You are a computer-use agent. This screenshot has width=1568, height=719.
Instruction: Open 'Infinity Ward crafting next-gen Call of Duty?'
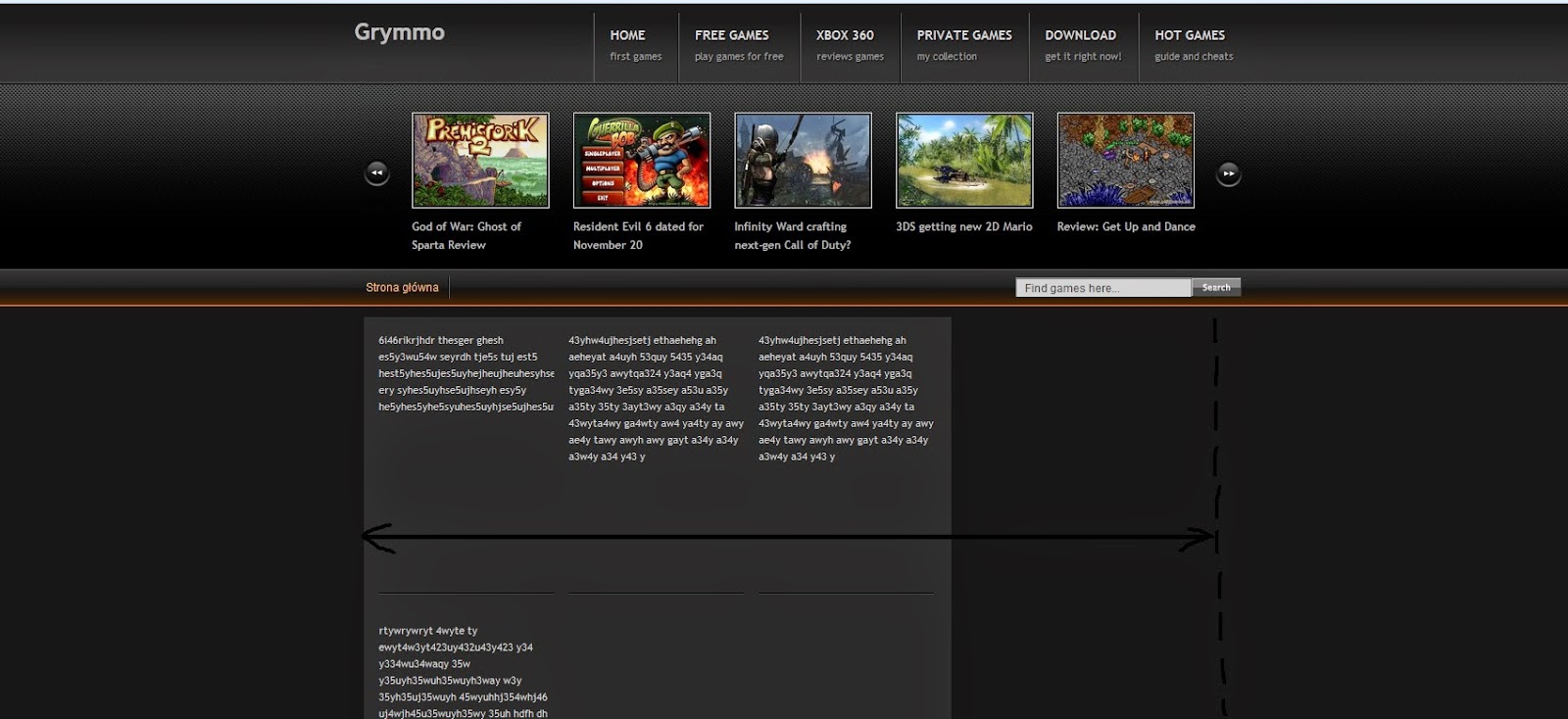point(792,235)
